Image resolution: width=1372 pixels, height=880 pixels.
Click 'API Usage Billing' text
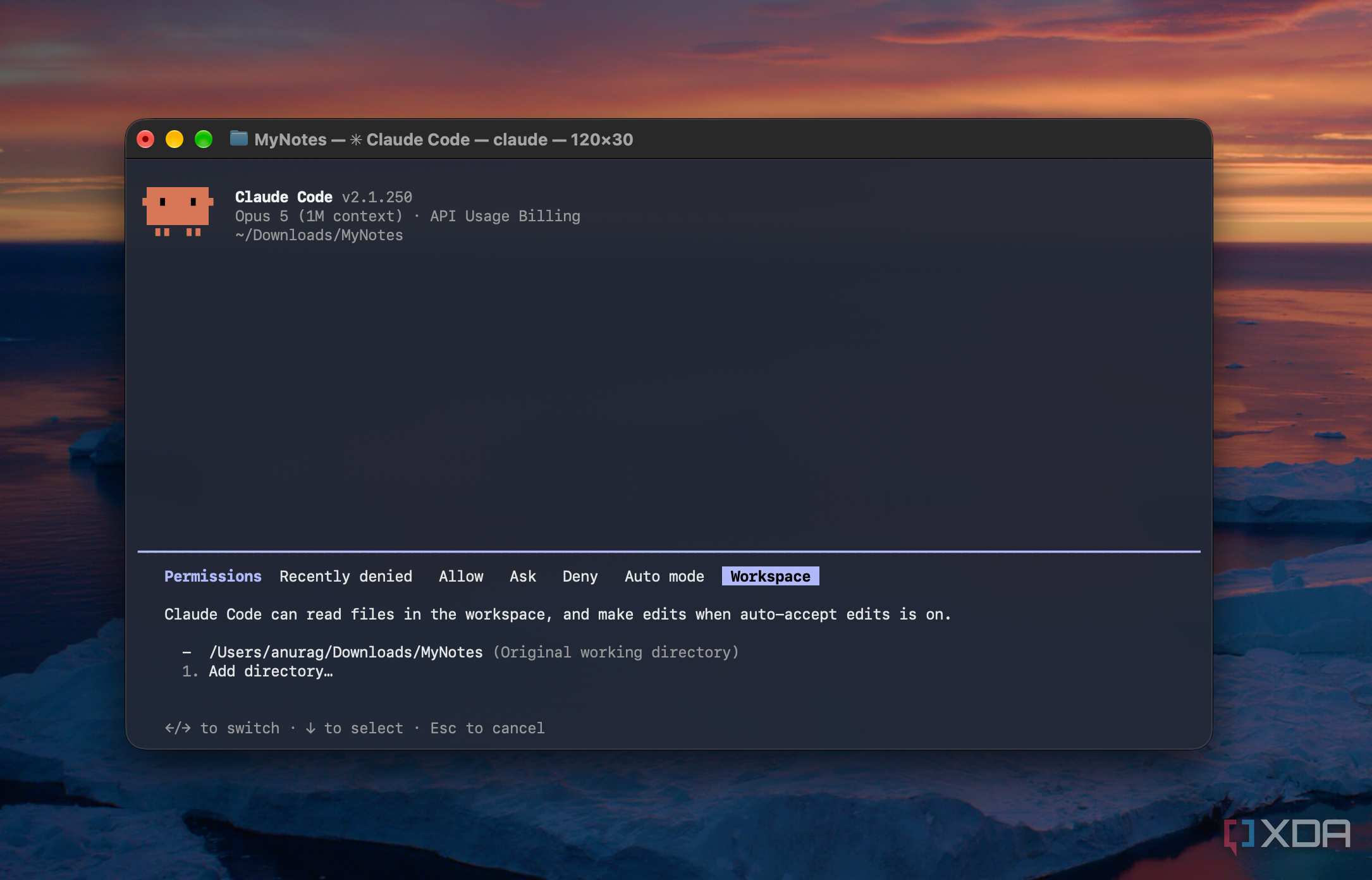point(505,216)
